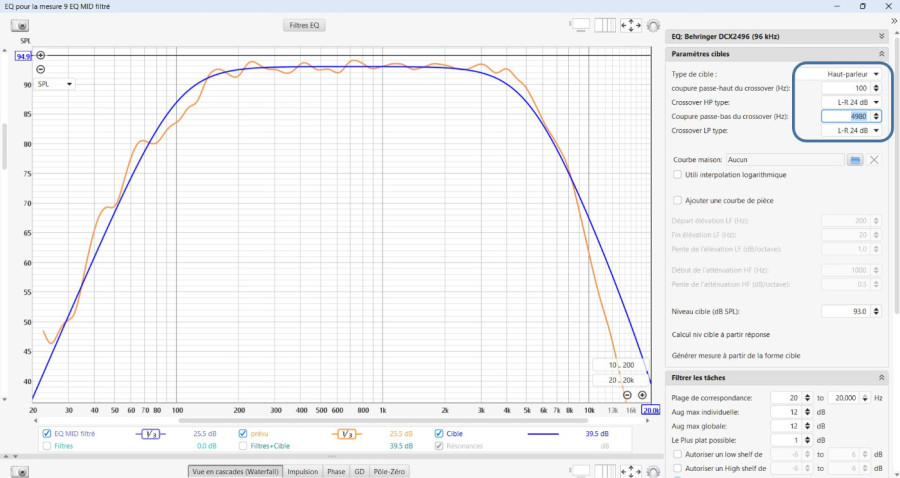
Task: Zoom out frequency axis with minus magnifier
Action: point(627,395)
